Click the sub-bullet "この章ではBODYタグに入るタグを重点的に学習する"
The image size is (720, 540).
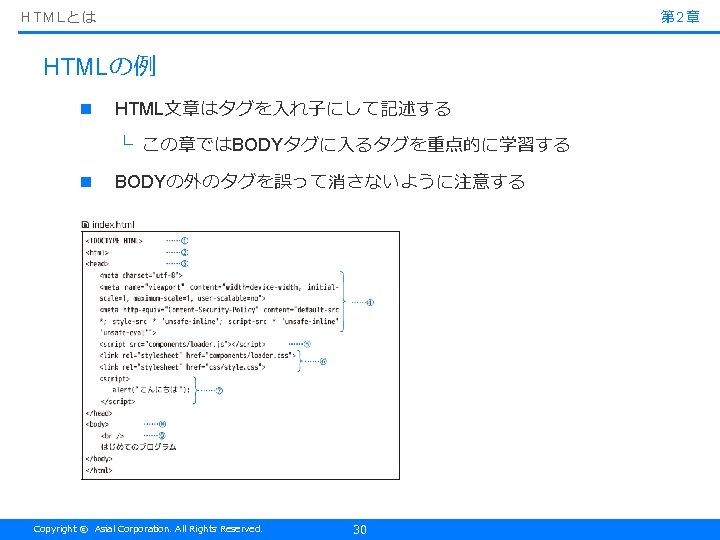356,145
